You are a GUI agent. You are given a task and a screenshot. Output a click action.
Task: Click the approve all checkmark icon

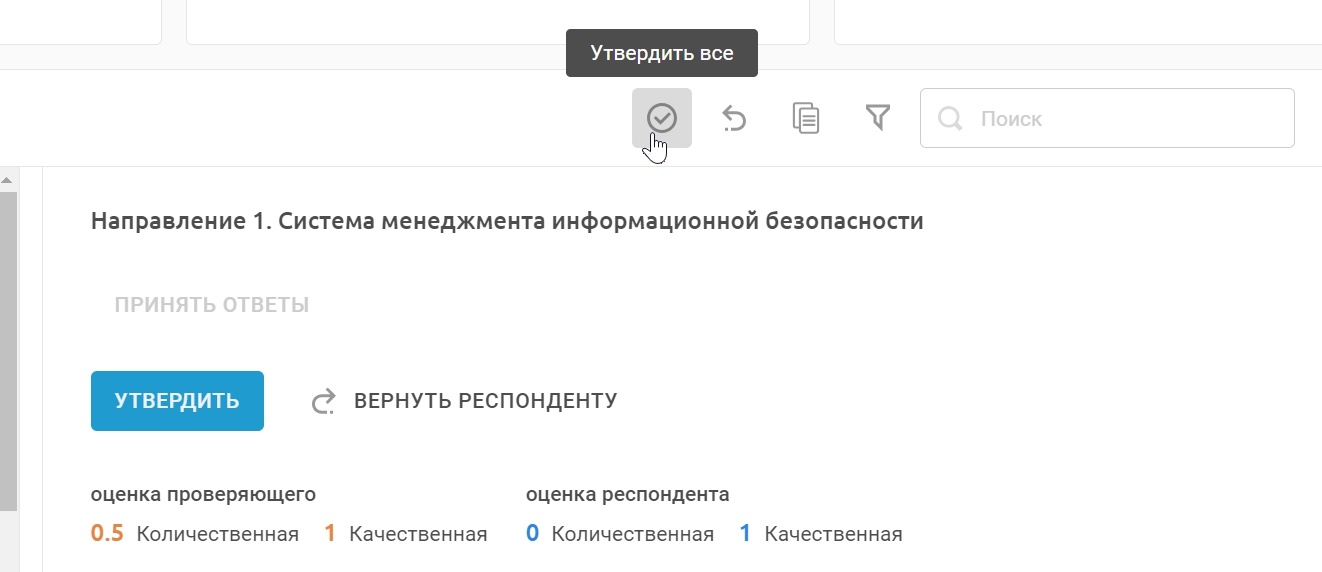(662, 118)
